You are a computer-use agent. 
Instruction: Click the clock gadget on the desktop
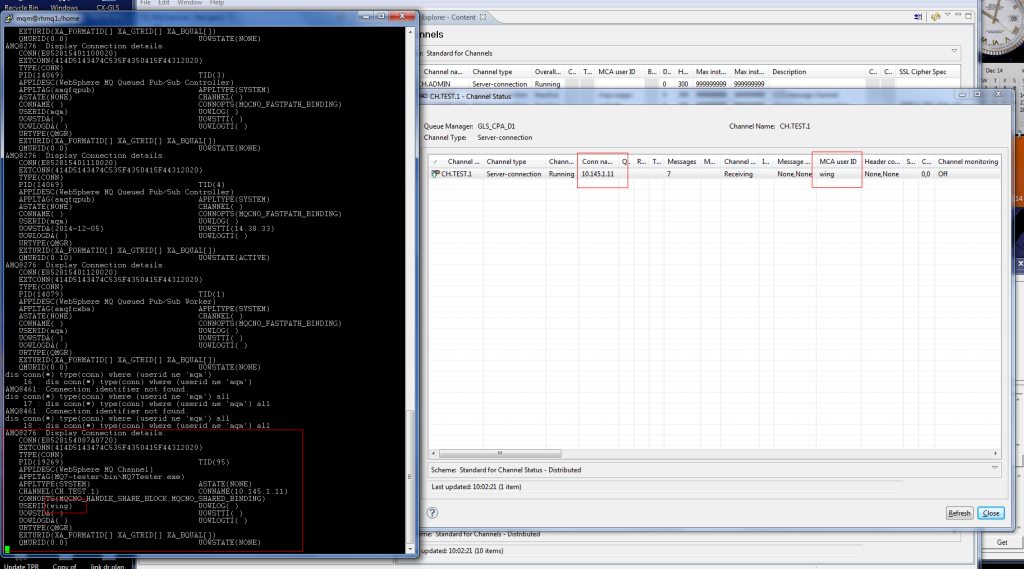(1003, 26)
